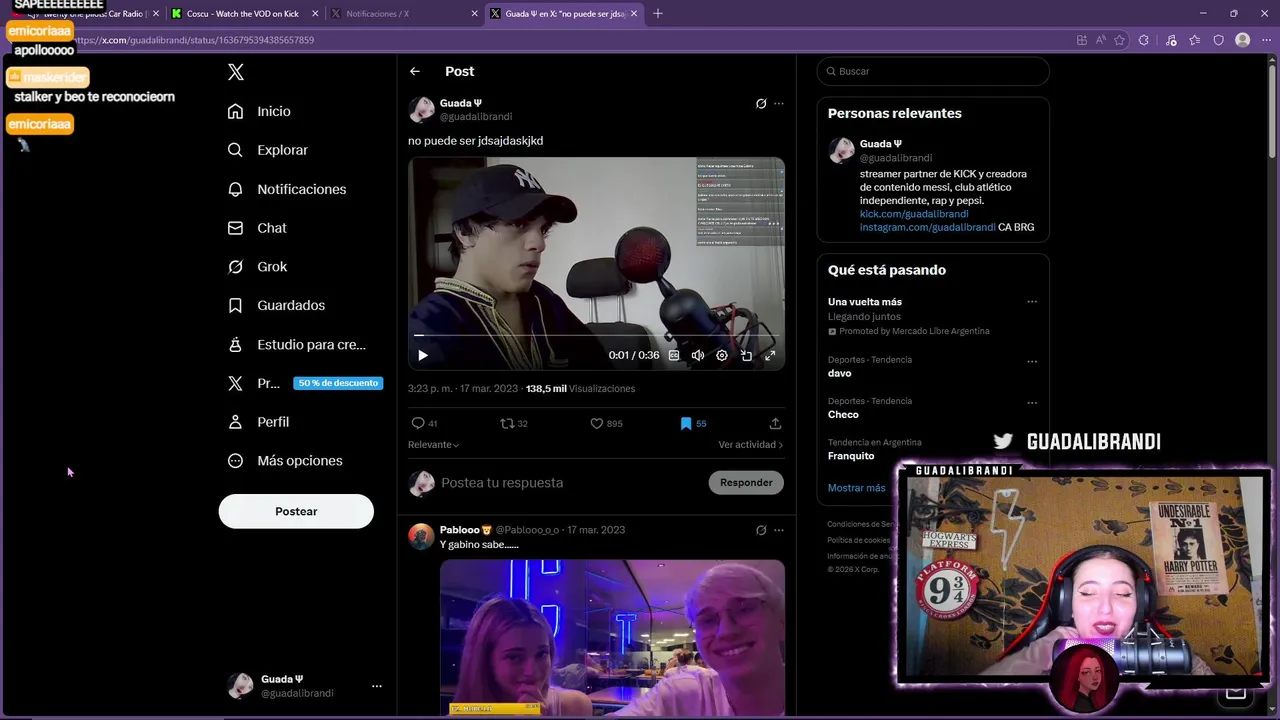Open Chat from the sidebar
Screen dimensions: 1280x720
pos(257,228)
